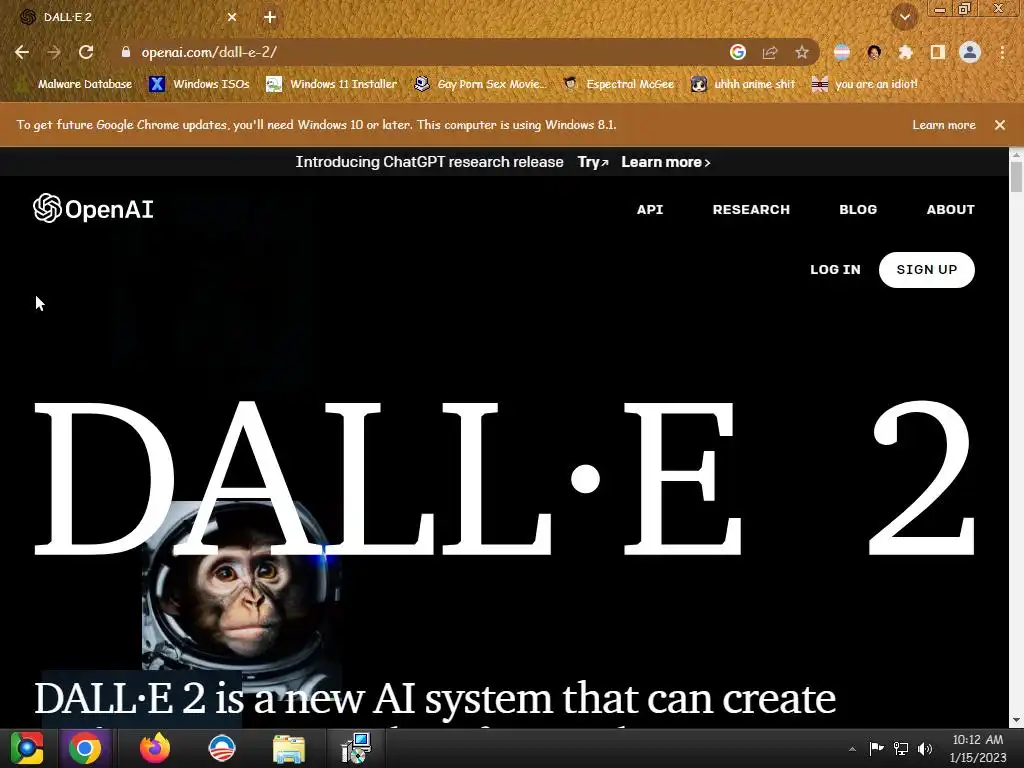This screenshot has height=768, width=1024.
Task: Open the uhhh anime bookmark
Action: pyautogui.click(x=744, y=84)
